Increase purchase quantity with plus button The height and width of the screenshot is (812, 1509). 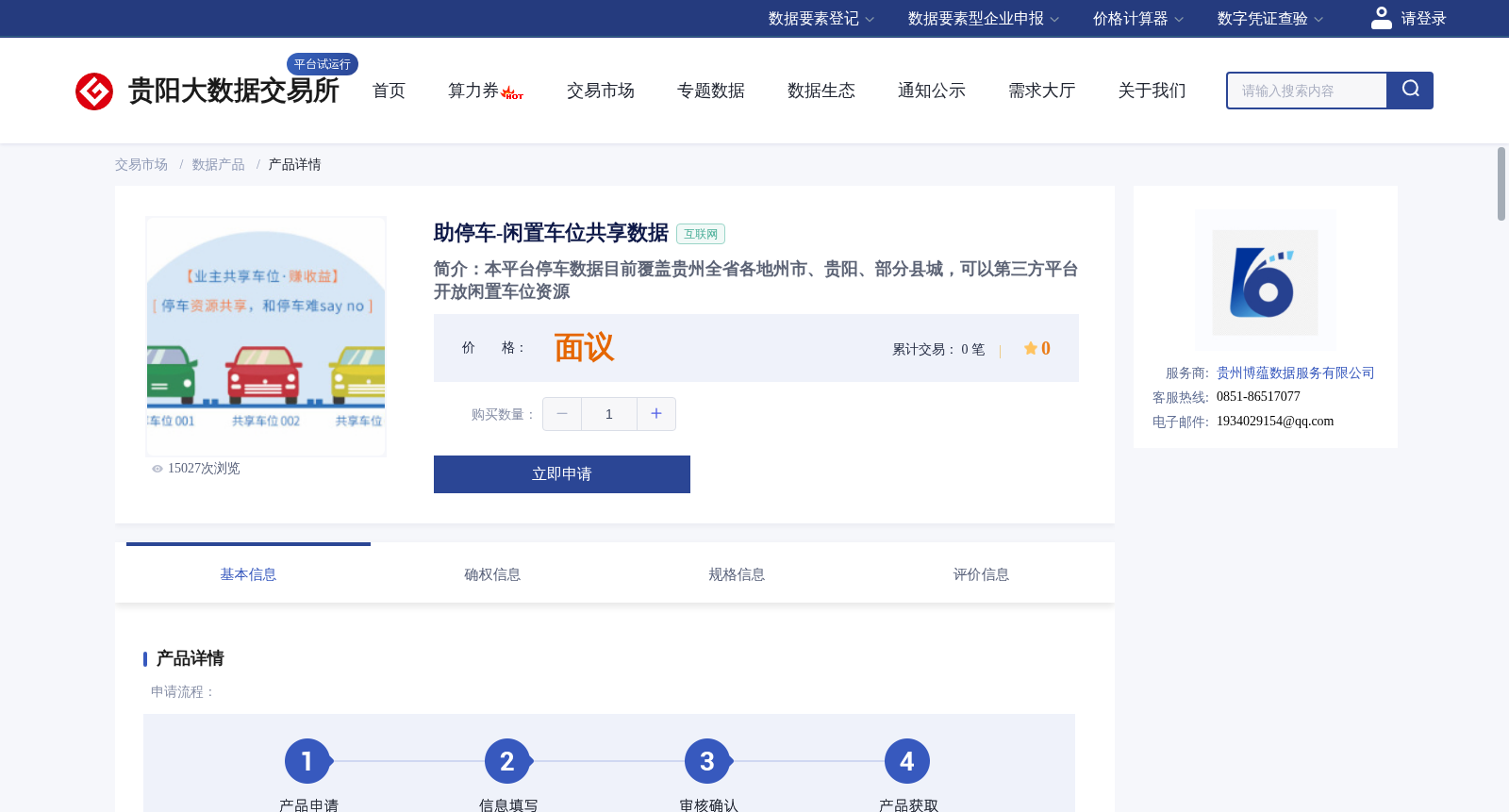656,414
